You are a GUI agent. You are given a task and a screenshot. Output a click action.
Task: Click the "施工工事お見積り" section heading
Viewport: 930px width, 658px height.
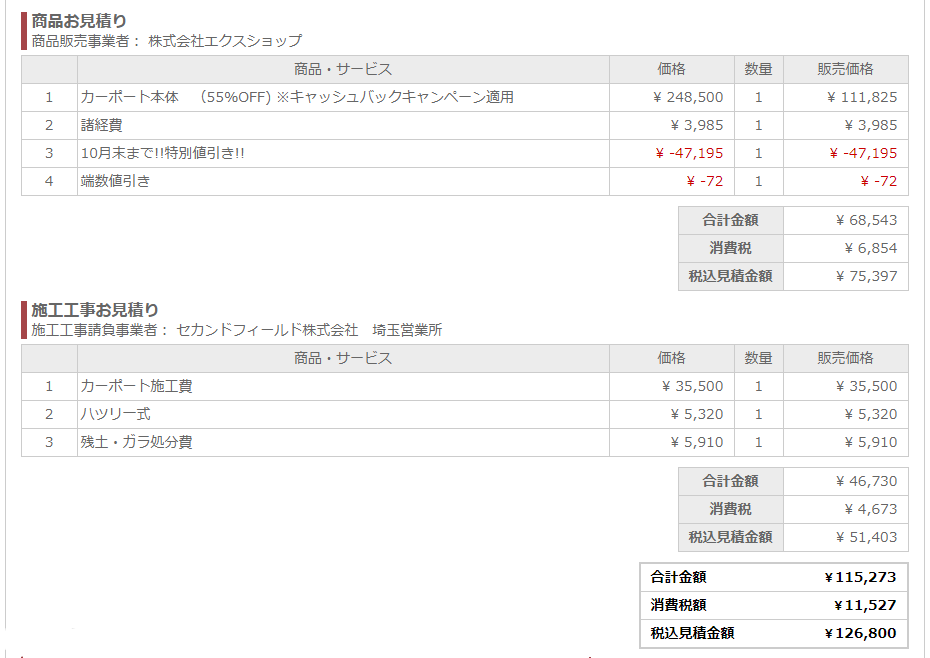(95, 310)
